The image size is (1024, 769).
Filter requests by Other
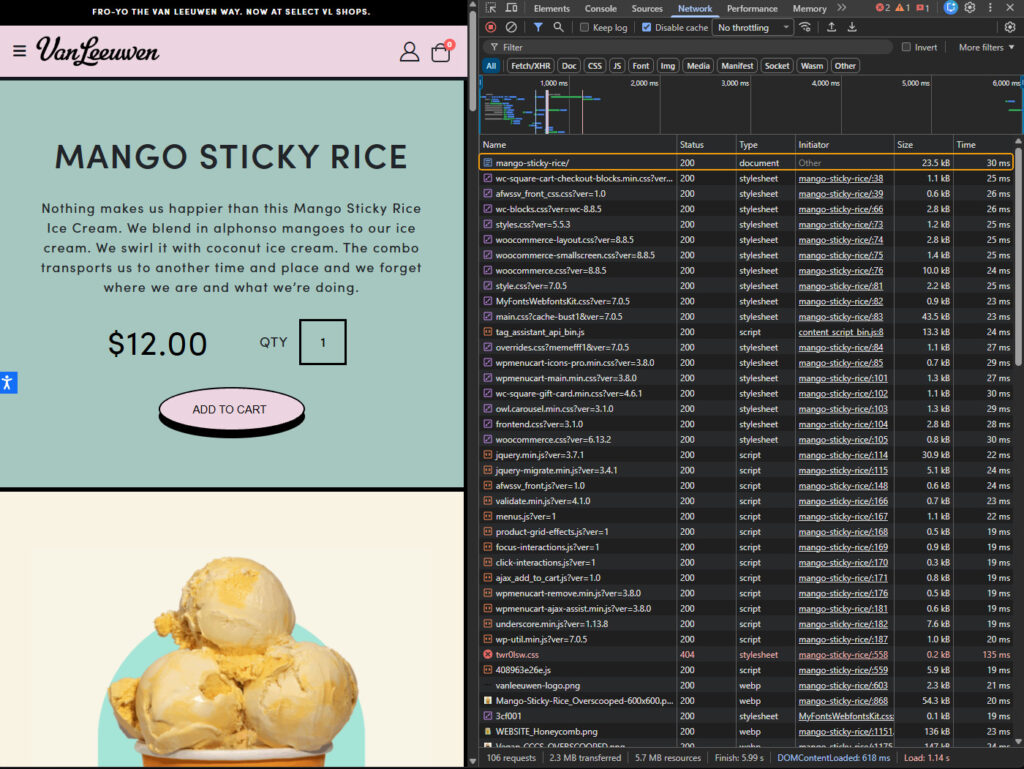[x=845, y=66]
